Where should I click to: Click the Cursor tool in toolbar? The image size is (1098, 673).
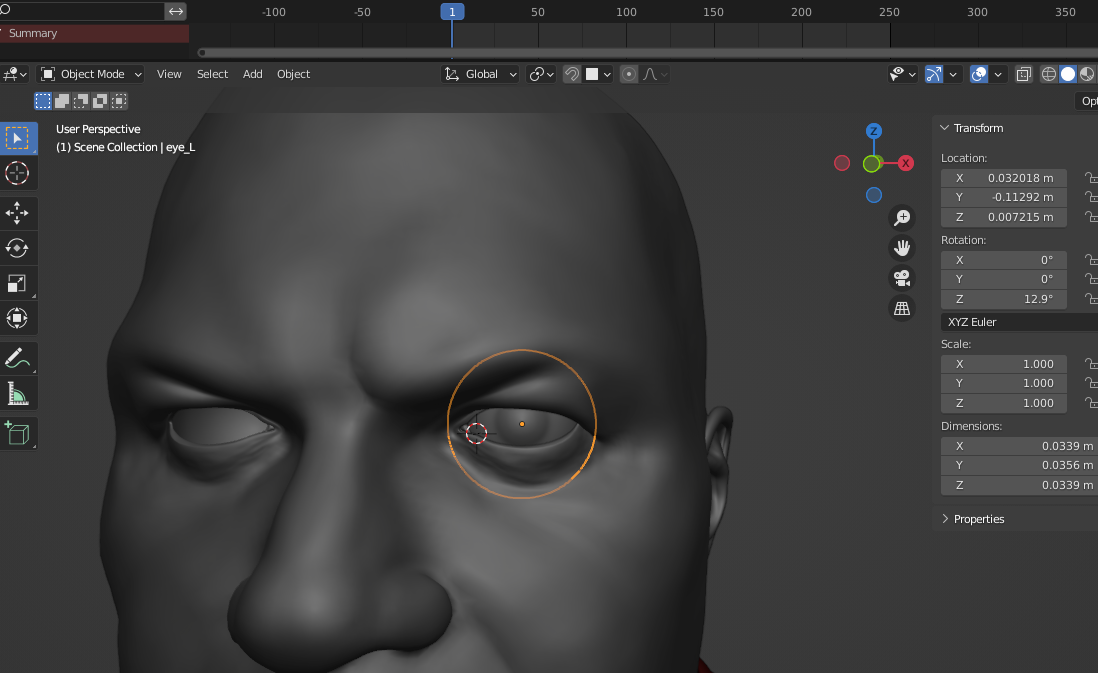pos(17,173)
